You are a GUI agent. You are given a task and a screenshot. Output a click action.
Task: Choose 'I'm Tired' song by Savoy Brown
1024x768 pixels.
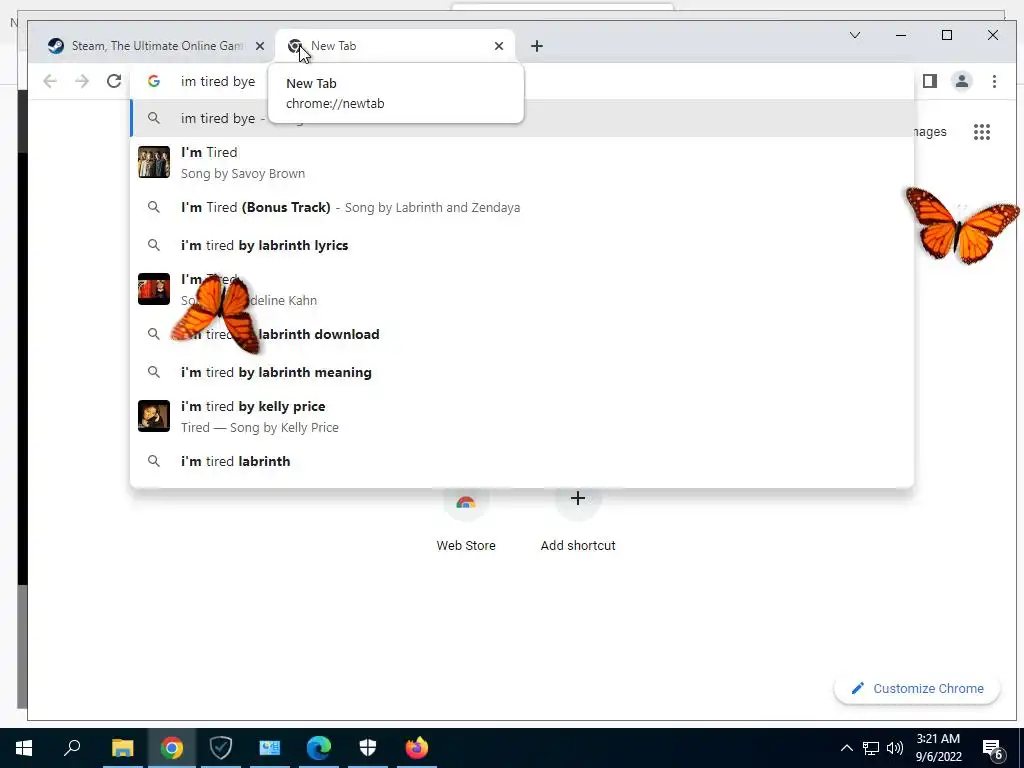(522, 162)
